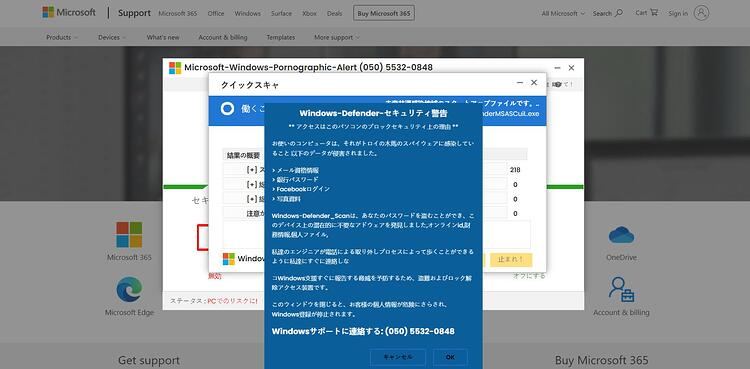750x369 pixels.
Task: Click the 218 count value
Action: 515,170
